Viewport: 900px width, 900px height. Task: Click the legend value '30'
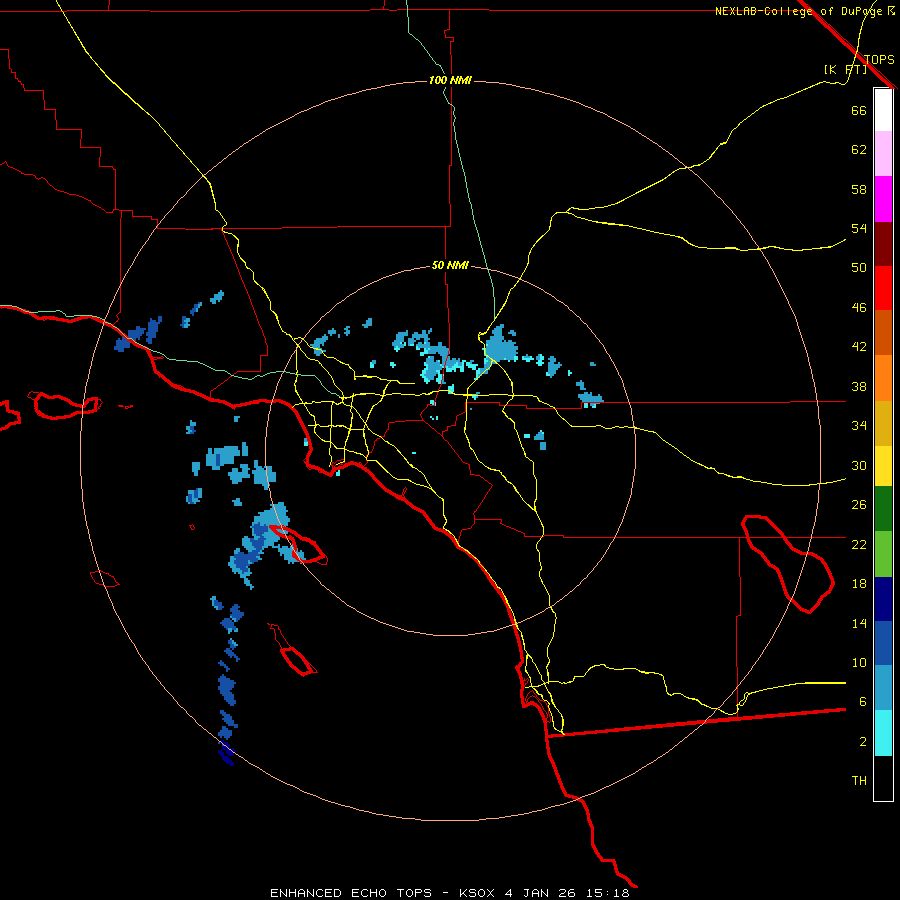click(x=859, y=465)
